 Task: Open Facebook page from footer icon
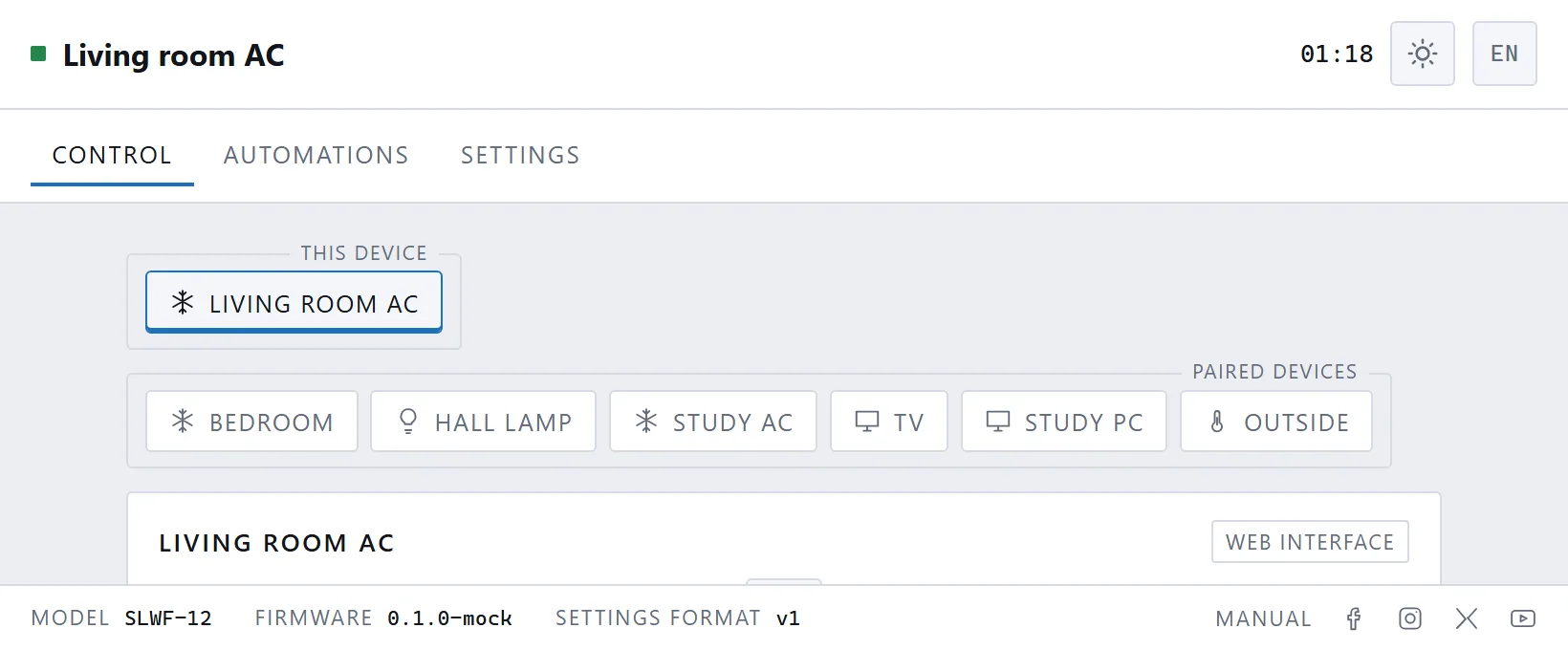(1354, 618)
